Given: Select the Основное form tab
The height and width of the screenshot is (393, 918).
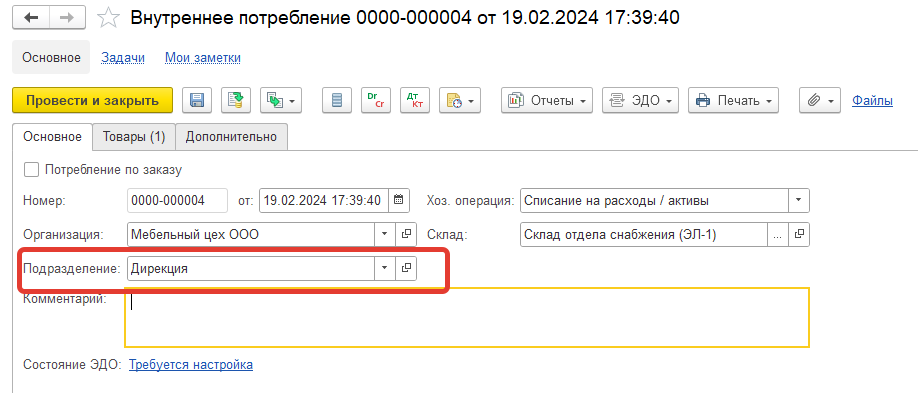Looking at the screenshot, I should [52, 137].
